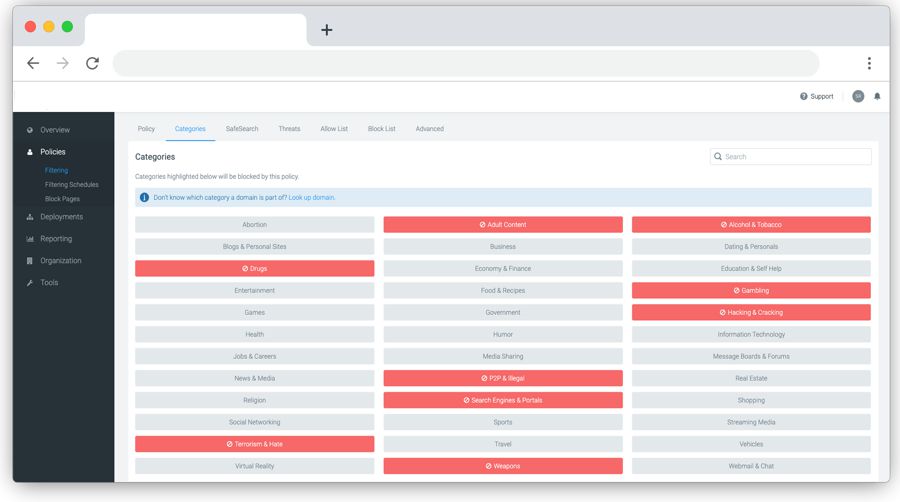Select Filtering under Policies
Screen dimensions: 900x502
click(x=56, y=170)
